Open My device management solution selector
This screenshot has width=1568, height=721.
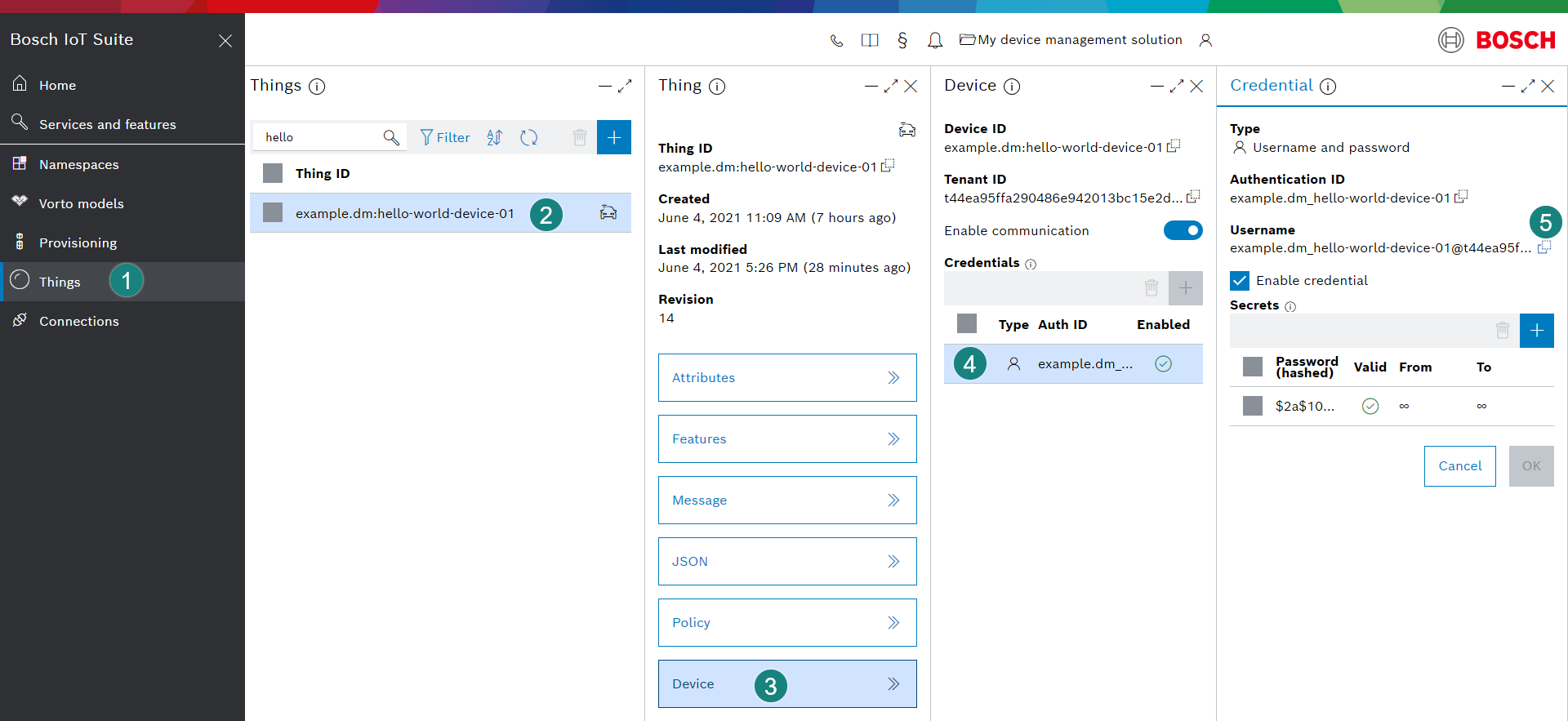pyautogui.click(x=1071, y=40)
